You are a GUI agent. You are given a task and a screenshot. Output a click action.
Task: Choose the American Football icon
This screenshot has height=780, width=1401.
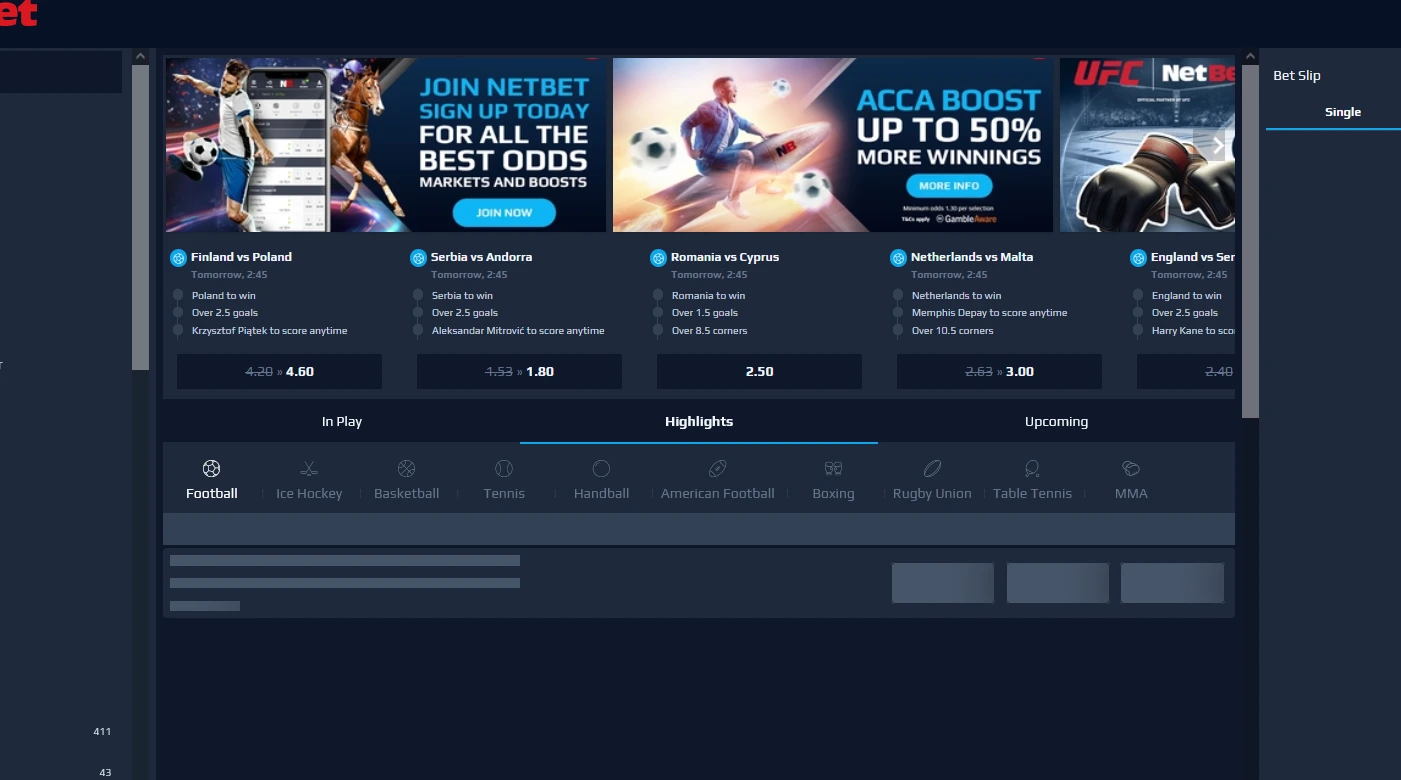click(x=717, y=468)
